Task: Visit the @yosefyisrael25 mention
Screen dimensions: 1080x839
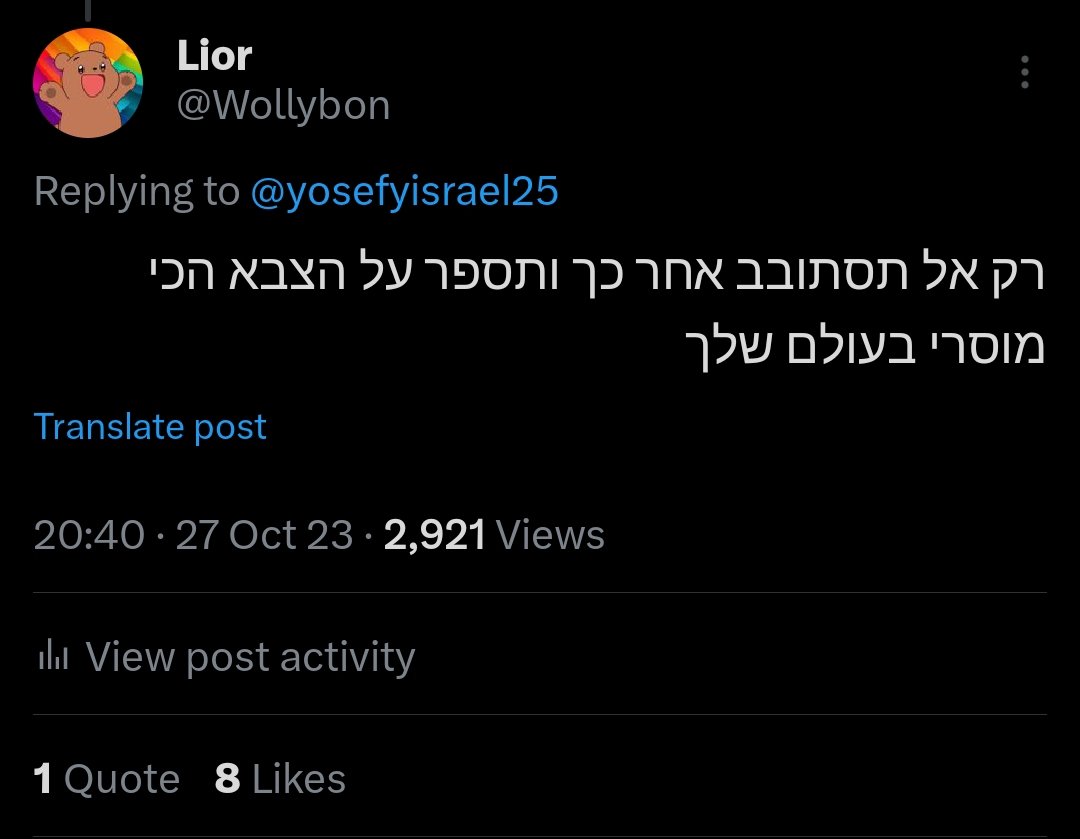Action: pyautogui.click(x=404, y=191)
